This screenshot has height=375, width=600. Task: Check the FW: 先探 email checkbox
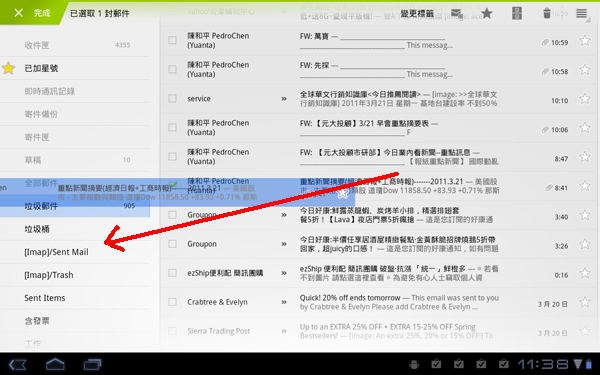173,69
